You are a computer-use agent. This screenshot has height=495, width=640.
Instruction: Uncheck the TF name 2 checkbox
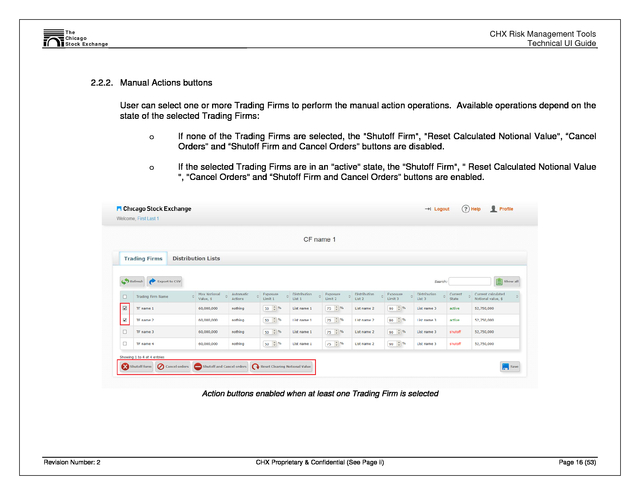pos(125,320)
